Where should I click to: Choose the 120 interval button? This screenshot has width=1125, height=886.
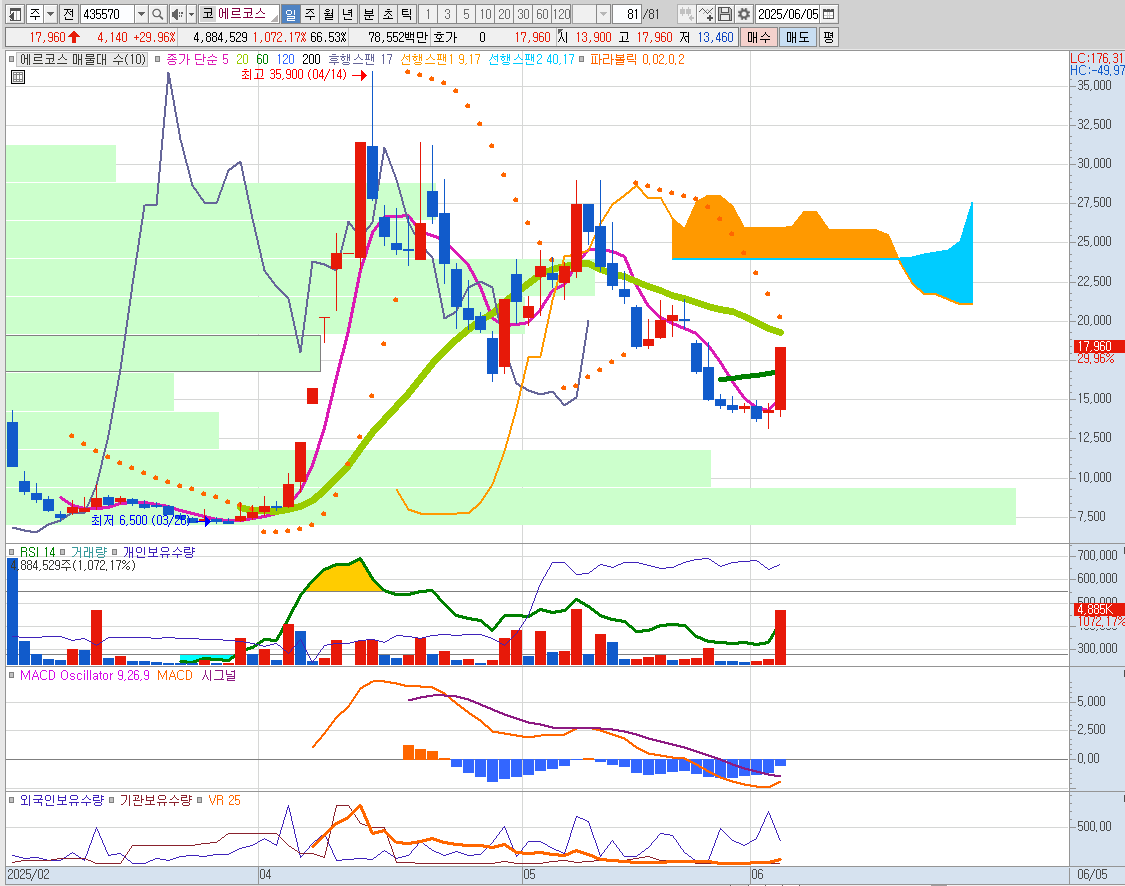(x=562, y=14)
